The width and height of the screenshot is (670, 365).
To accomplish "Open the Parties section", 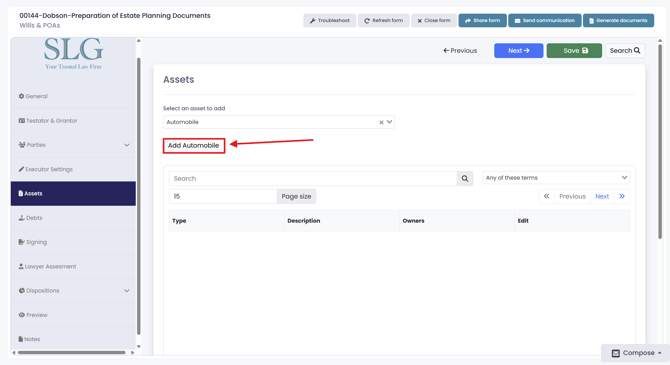I will click(x=73, y=145).
